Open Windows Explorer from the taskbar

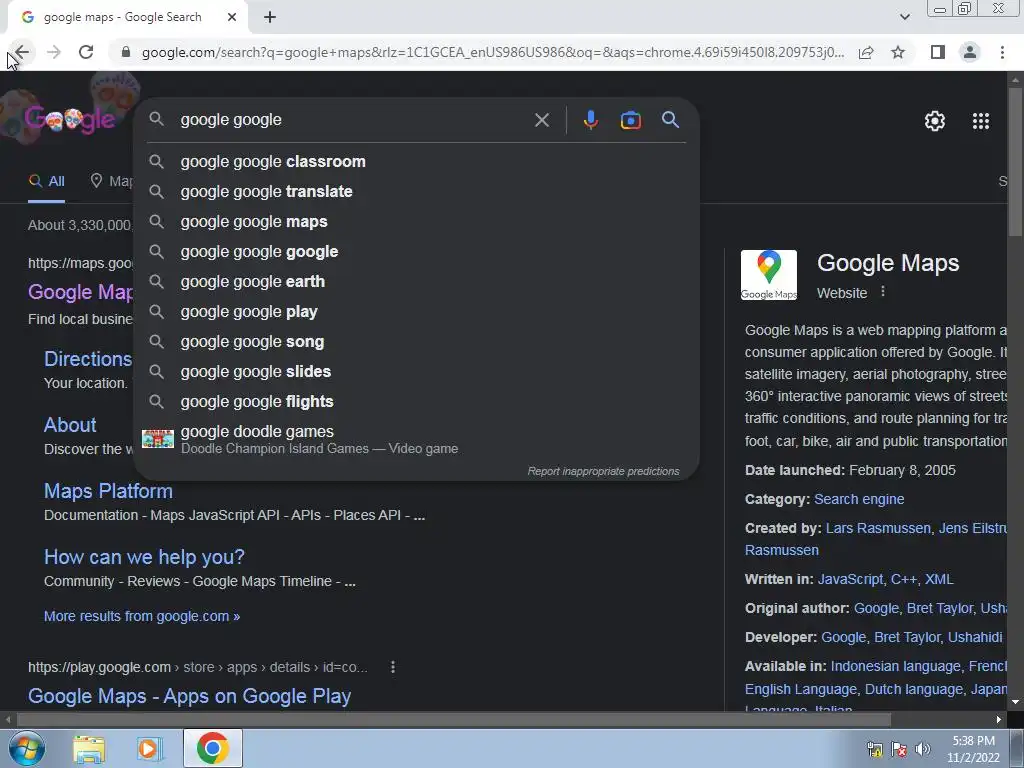pos(89,749)
